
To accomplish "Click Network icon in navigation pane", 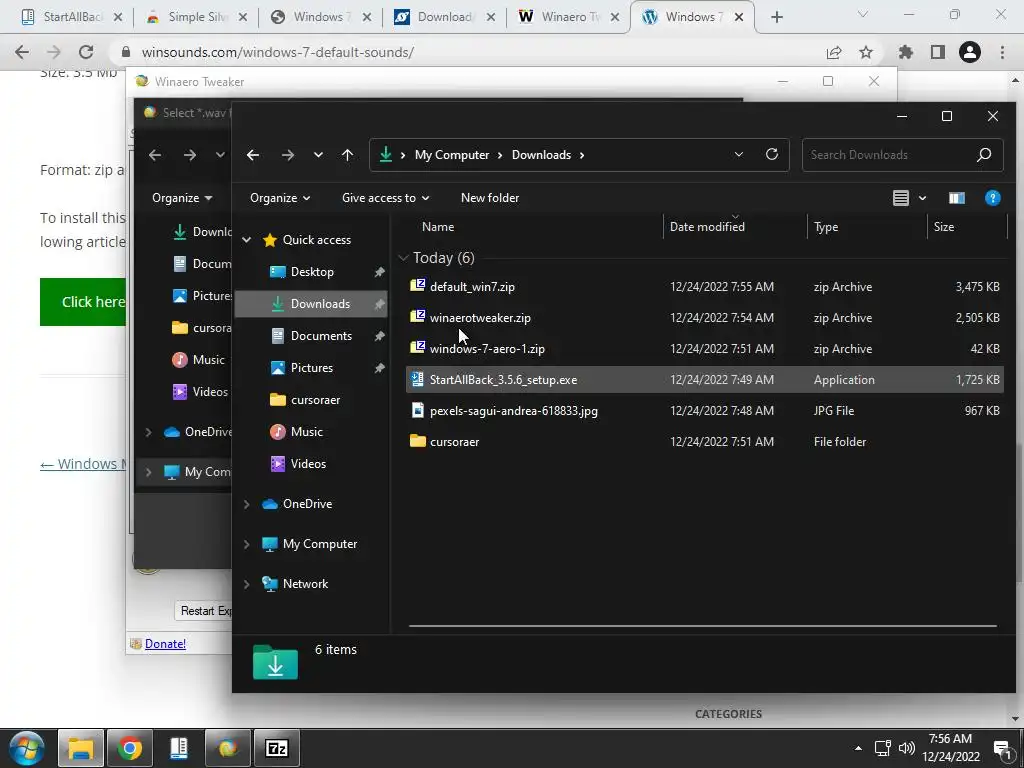I will [269, 584].
